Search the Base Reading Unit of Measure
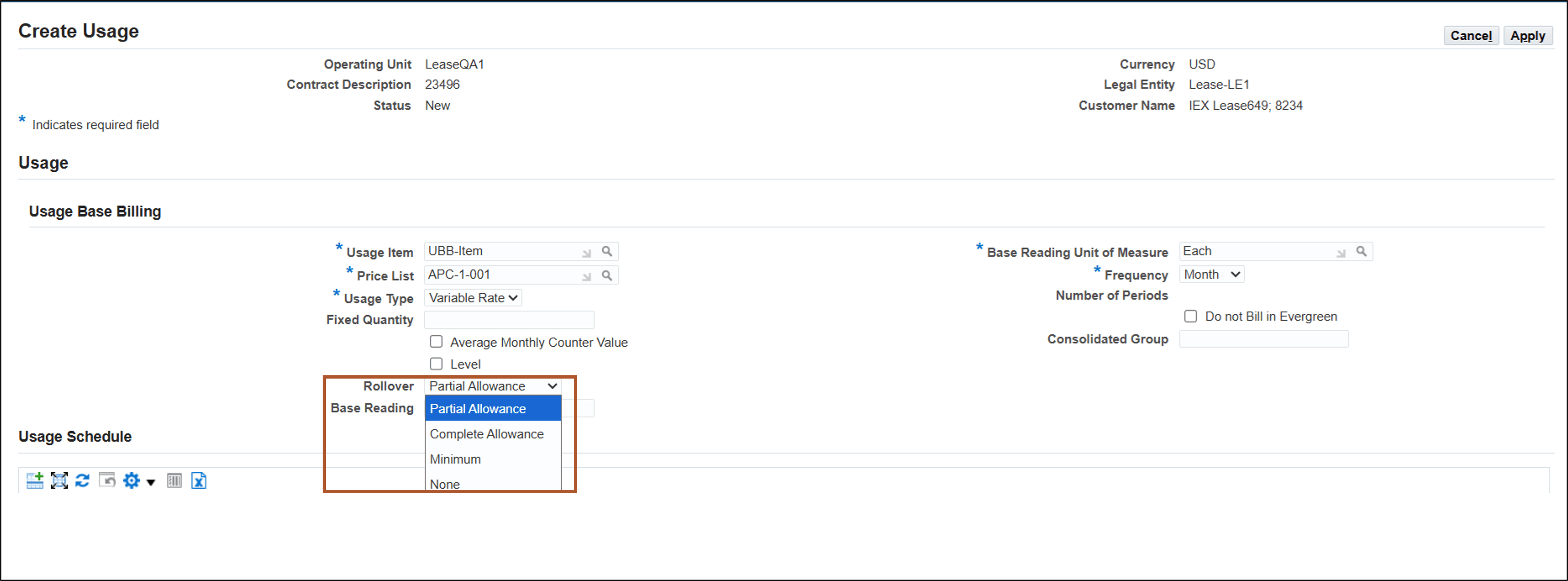Viewport: 1568px width, 581px height. (x=1362, y=251)
